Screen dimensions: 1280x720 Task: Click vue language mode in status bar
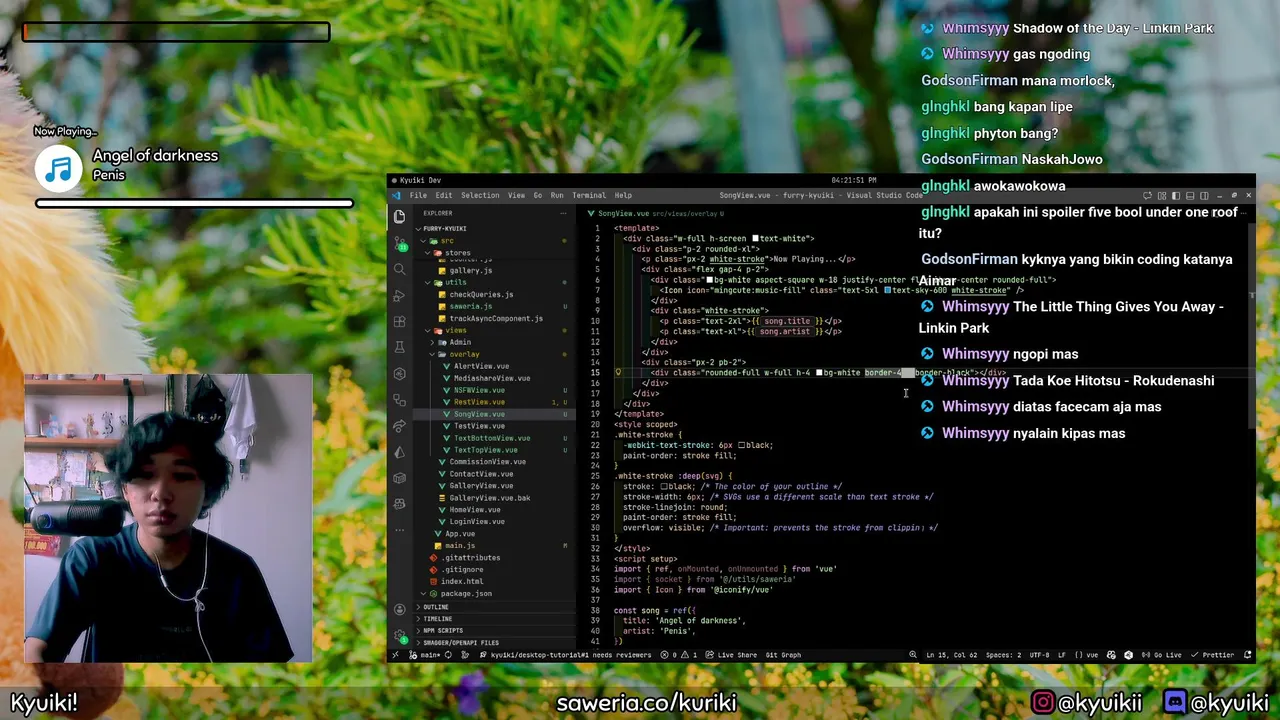pyautogui.click(x=1086, y=655)
